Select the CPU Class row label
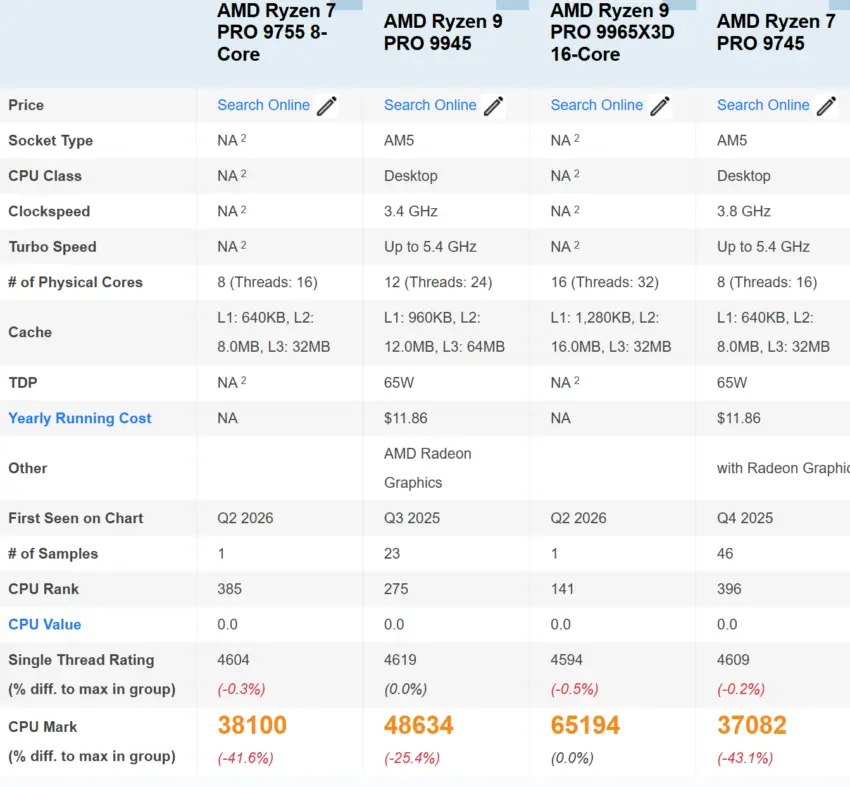The width and height of the screenshot is (850, 787). (x=45, y=176)
